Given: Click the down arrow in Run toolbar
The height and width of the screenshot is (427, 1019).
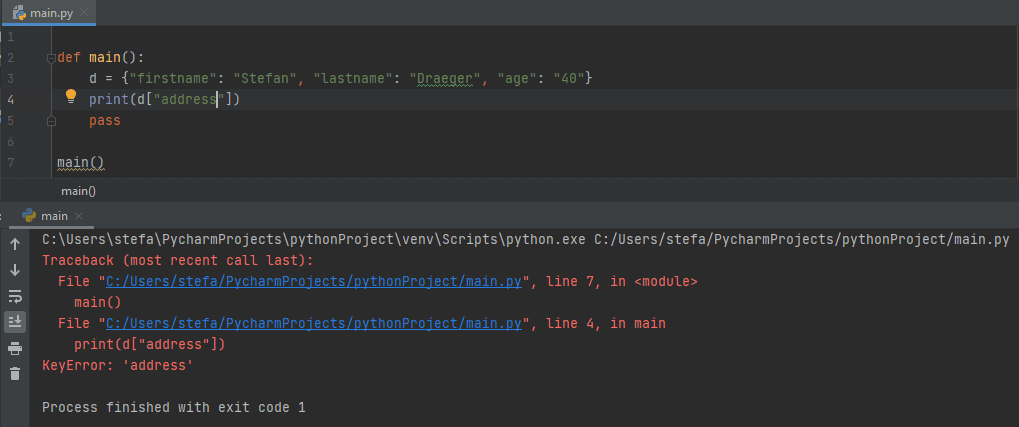Looking at the screenshot, I should point(15,270).
